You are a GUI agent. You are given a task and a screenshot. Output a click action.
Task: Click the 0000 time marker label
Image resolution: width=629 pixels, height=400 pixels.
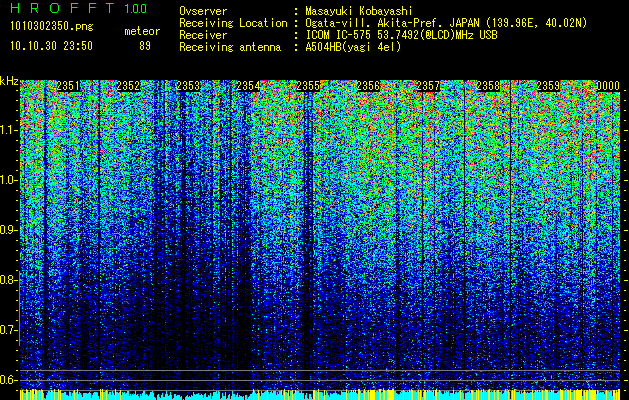click(x=608, y=86)
